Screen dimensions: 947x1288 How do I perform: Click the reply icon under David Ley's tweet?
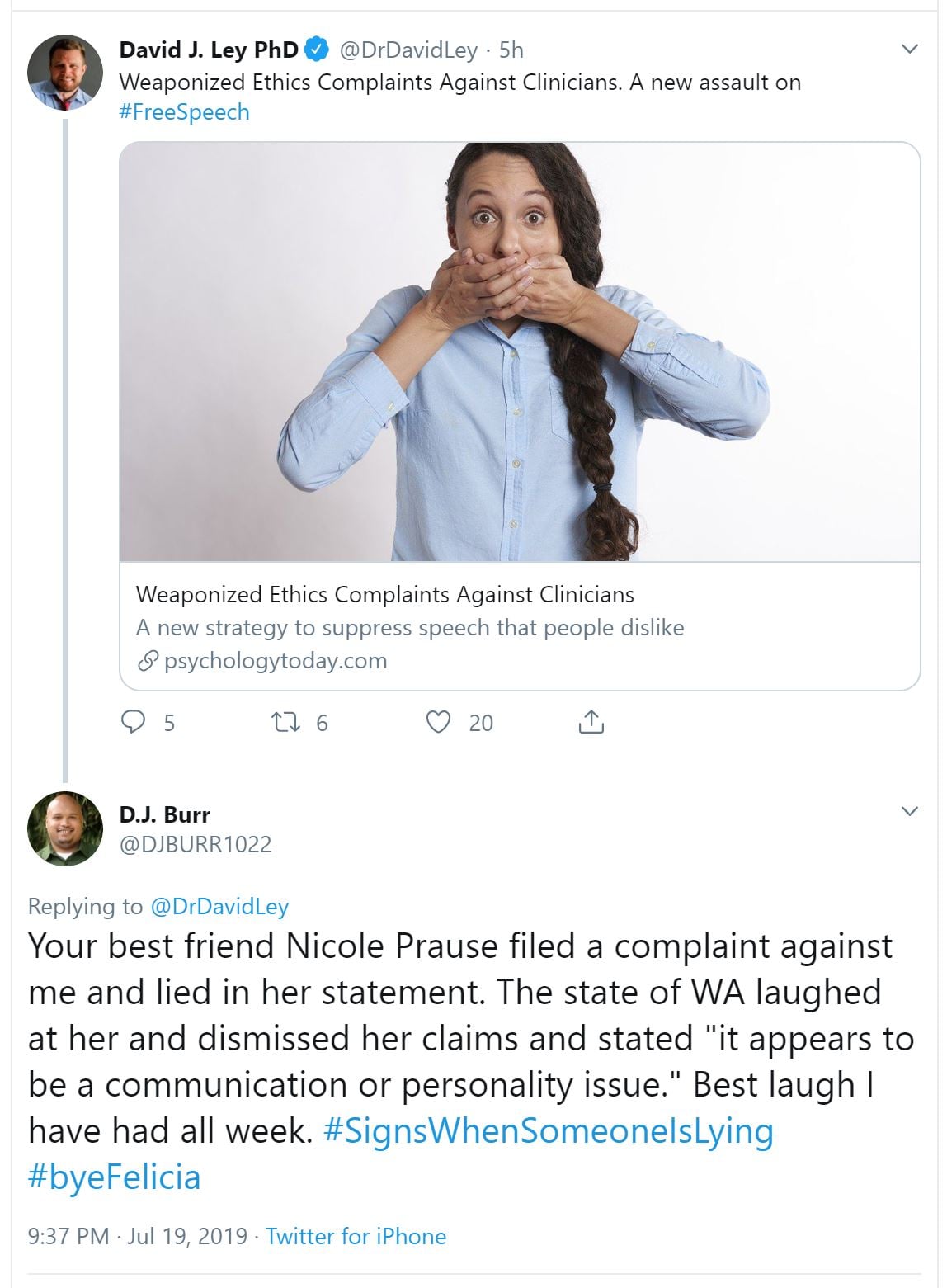pyautogui.click(x=134, y=723)
